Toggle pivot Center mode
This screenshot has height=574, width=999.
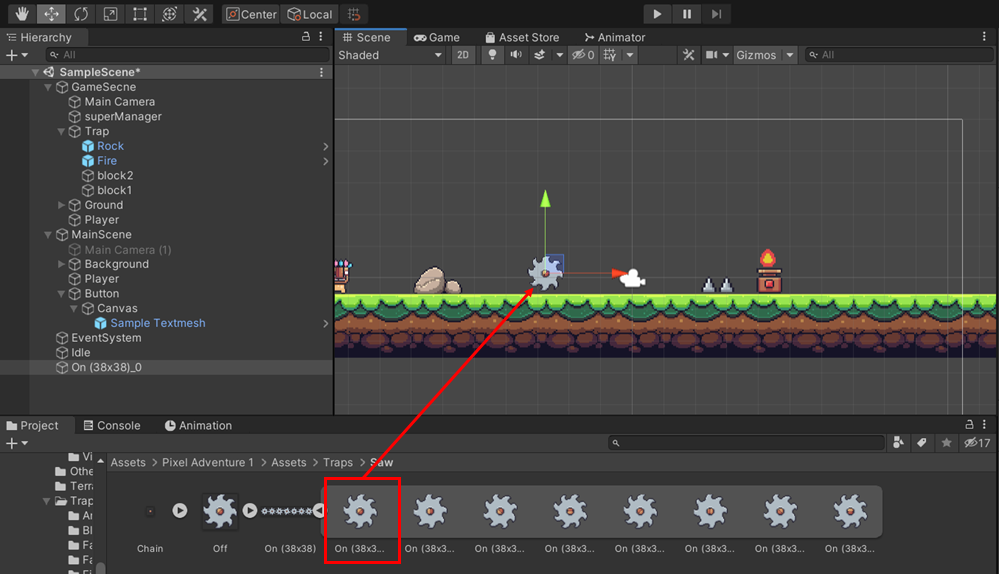[251, 14]
